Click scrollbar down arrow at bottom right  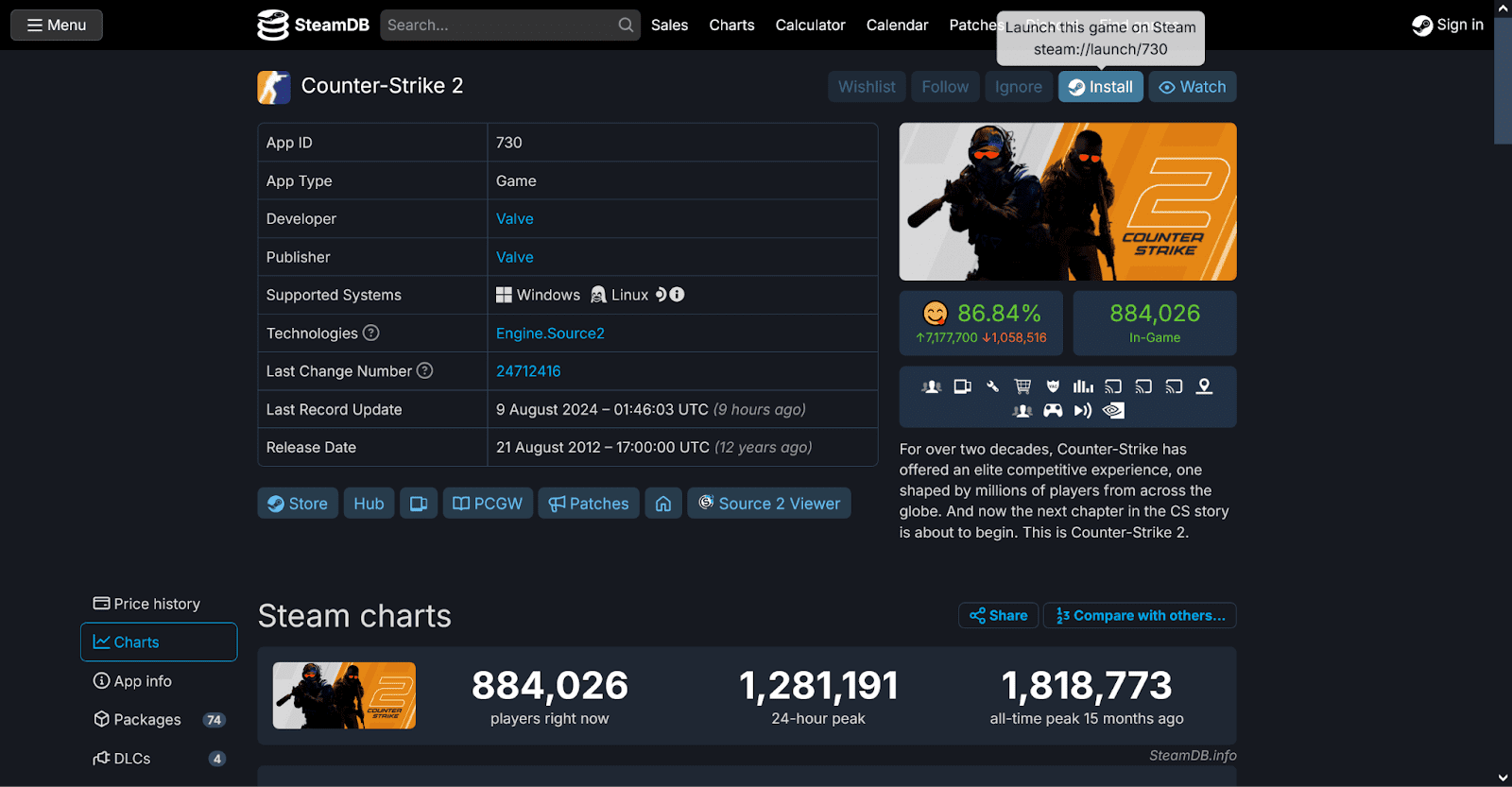1503,778
